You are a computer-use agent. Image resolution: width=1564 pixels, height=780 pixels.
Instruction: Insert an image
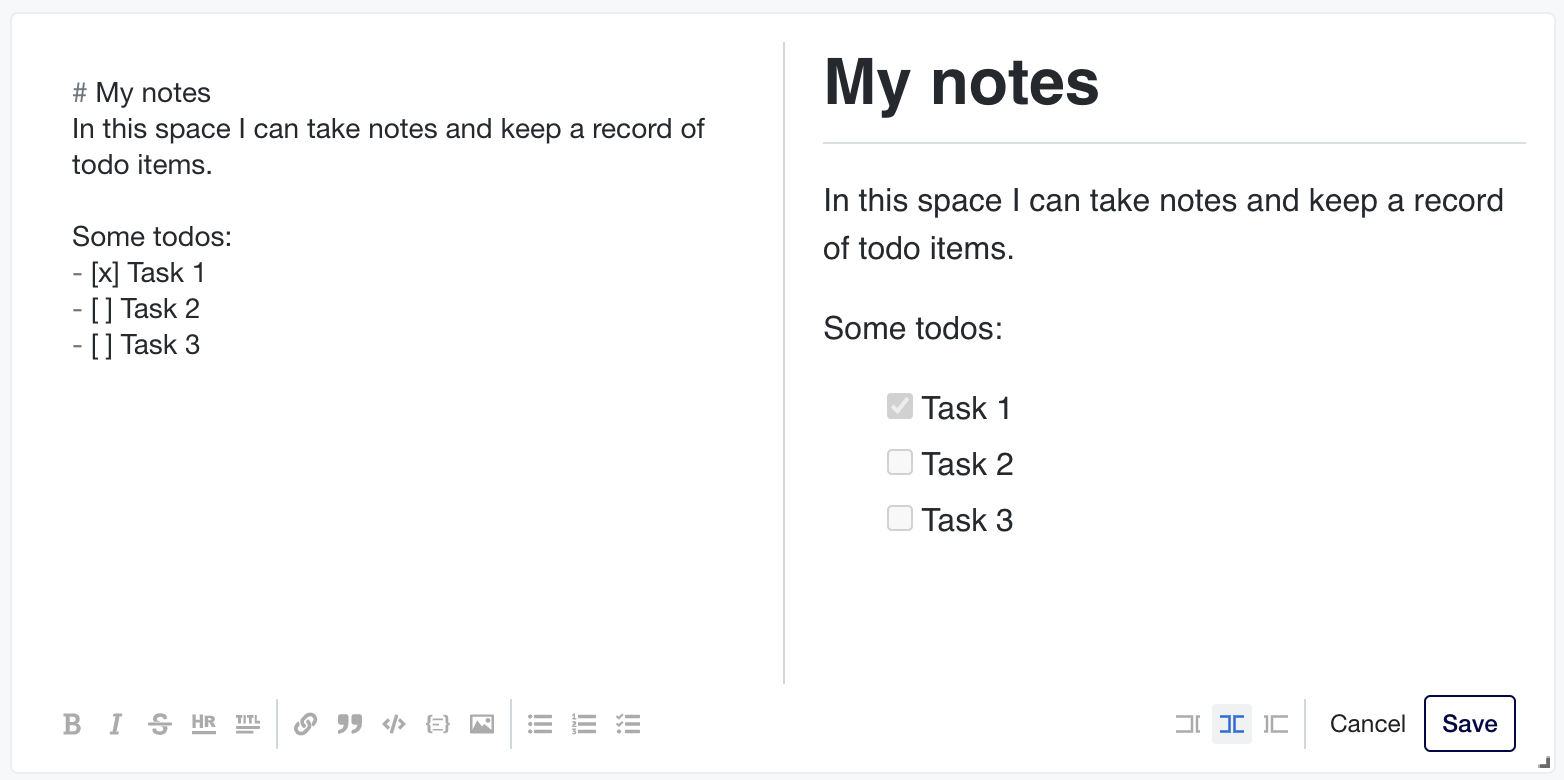(x=481, y=724)
